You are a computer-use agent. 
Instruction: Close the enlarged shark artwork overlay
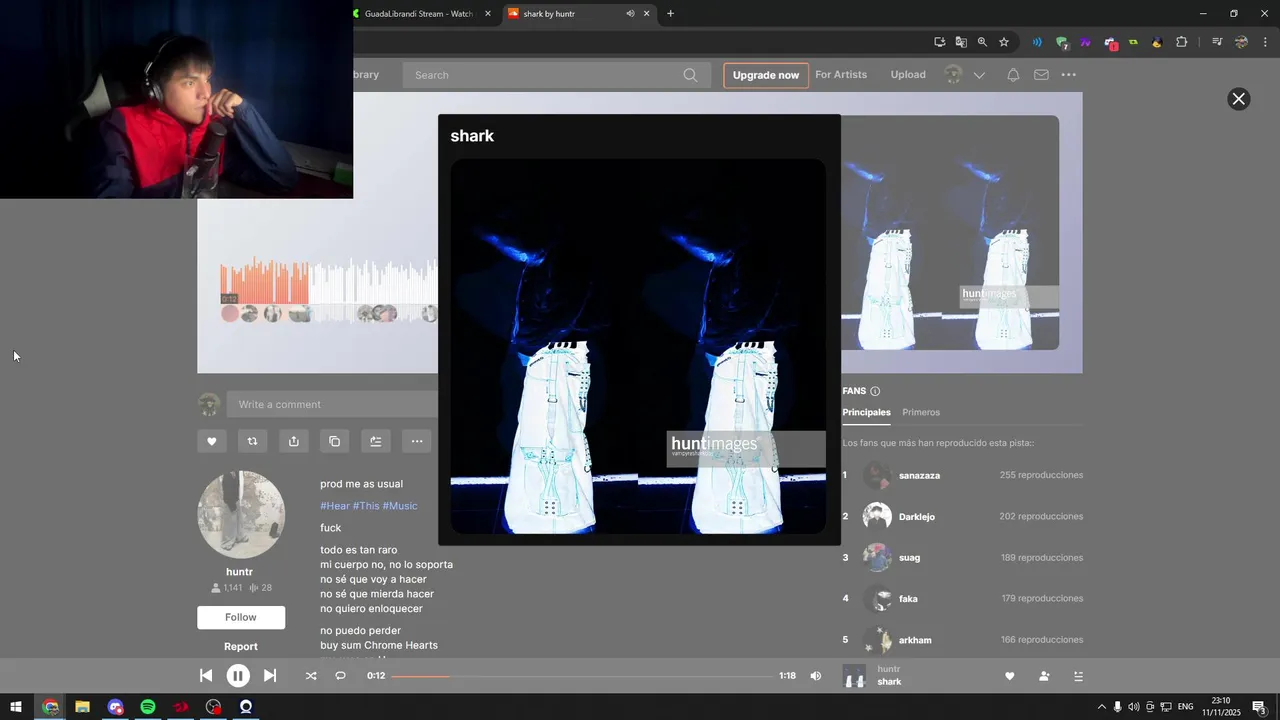[1238, 99]
